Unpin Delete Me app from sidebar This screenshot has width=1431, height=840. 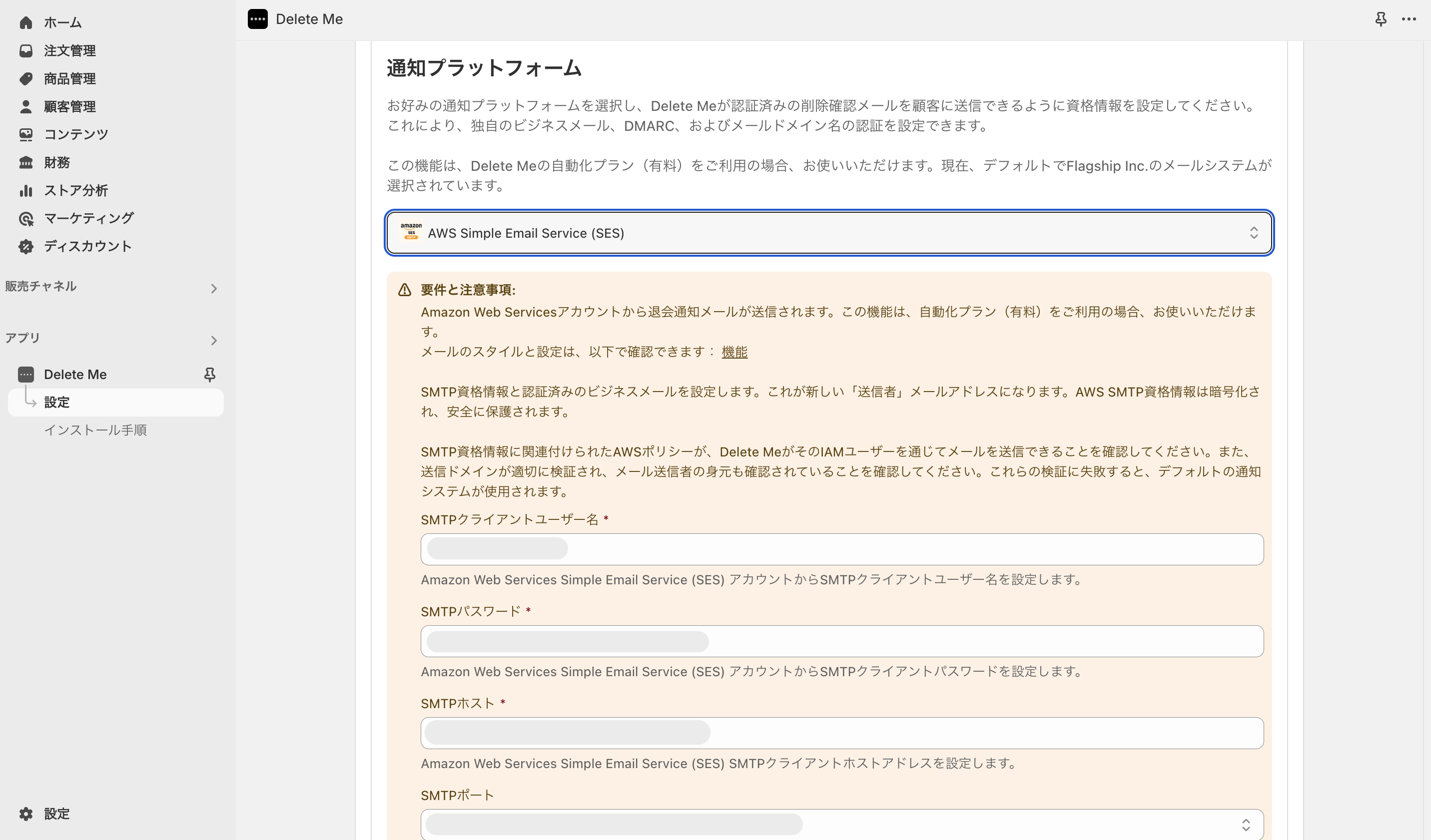click(209, 374)
